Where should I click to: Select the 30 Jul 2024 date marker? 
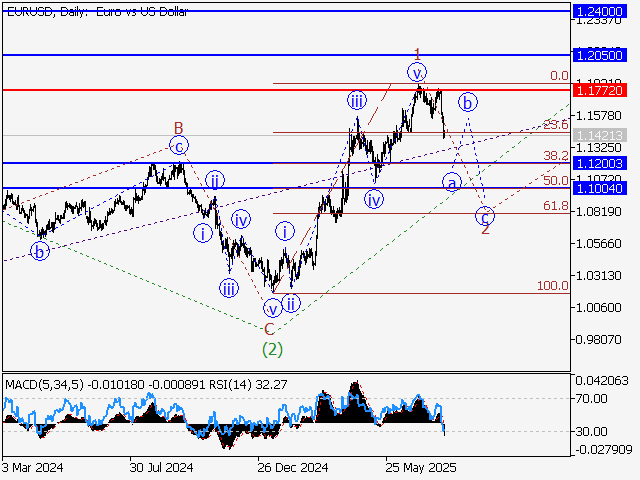tap(161, 467)
